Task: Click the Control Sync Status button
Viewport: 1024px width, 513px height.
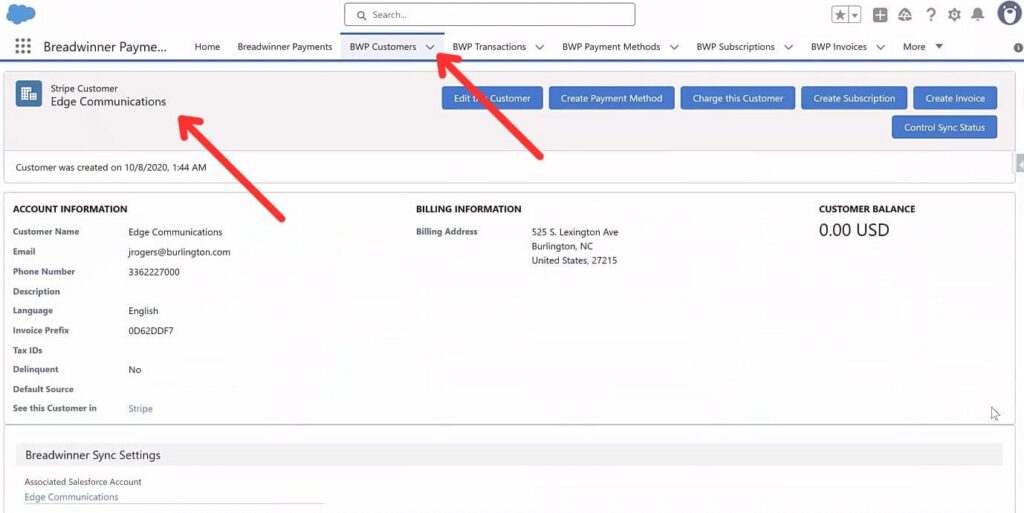Action: [x=944, y=127]
